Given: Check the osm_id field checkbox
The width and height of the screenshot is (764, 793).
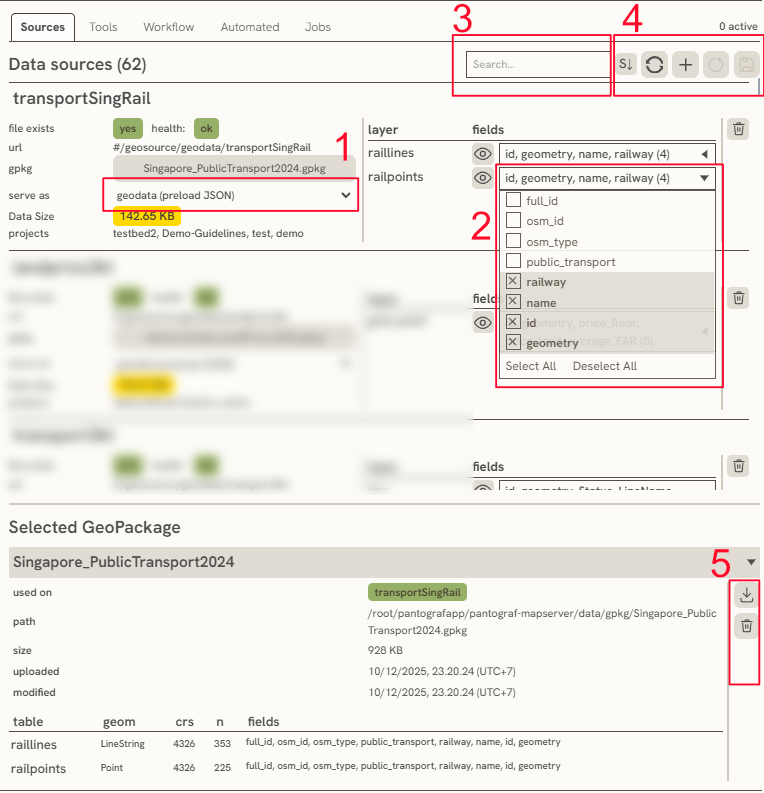Looking at the screenshot, I should 513,221.
